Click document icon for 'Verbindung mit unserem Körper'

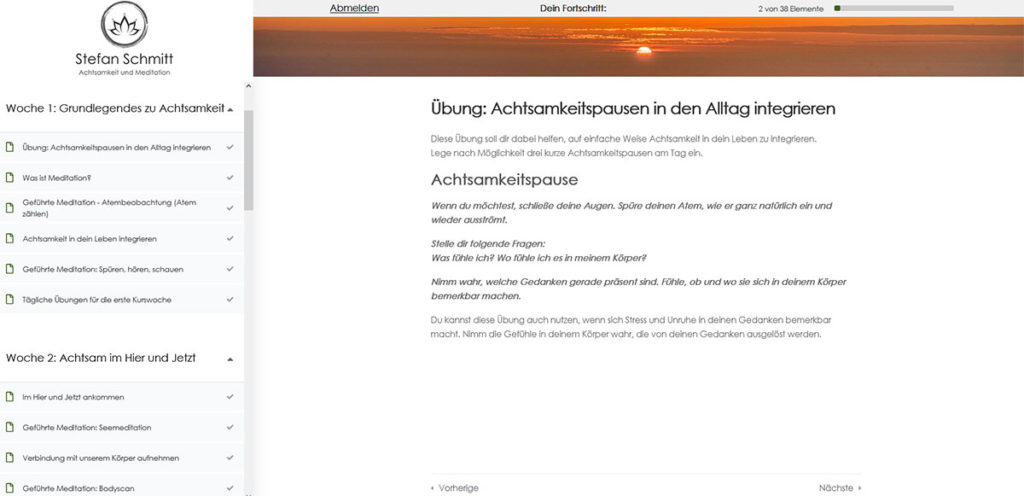point(9,458)
